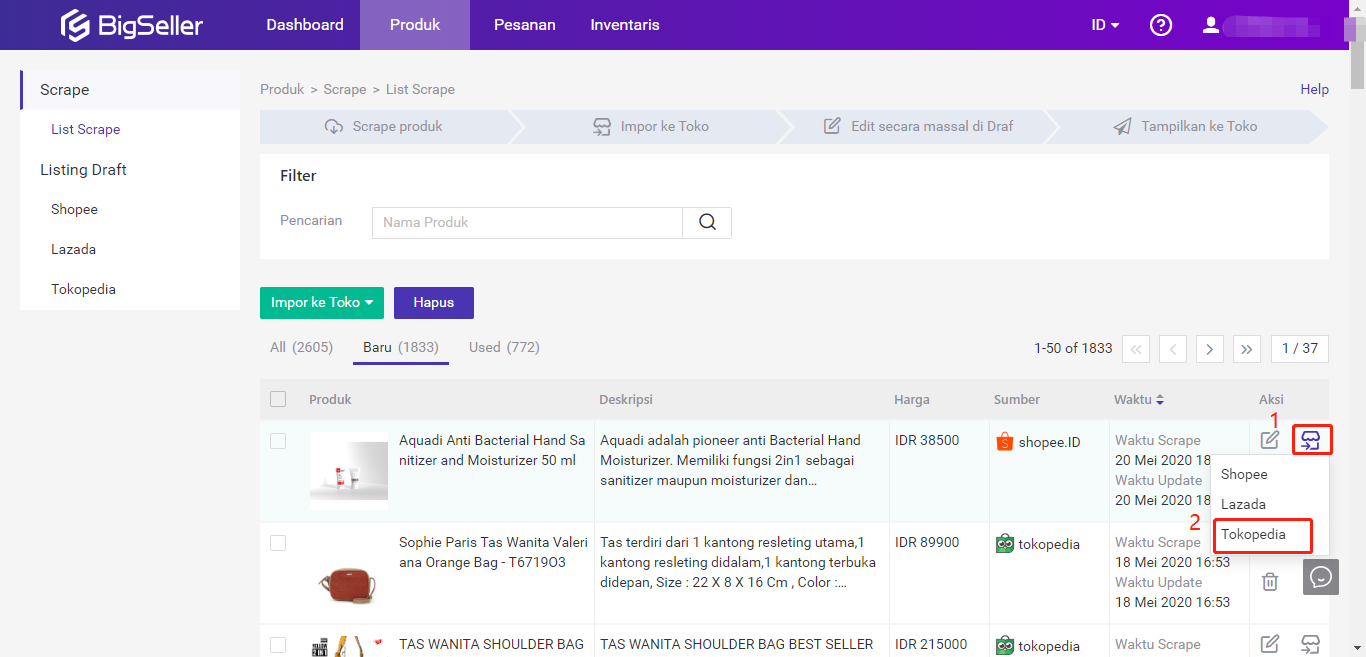
Task: Select the TAS WANITA SHOULDER BAG row checkbox
Action: [278, 645]
